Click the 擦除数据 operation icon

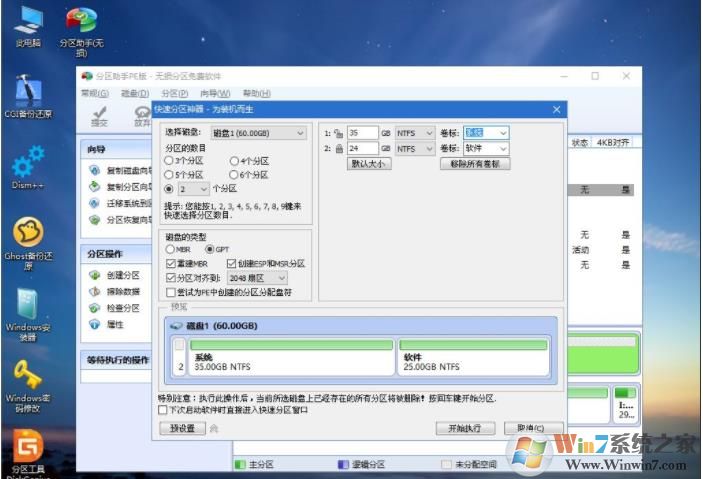(94, 292)
